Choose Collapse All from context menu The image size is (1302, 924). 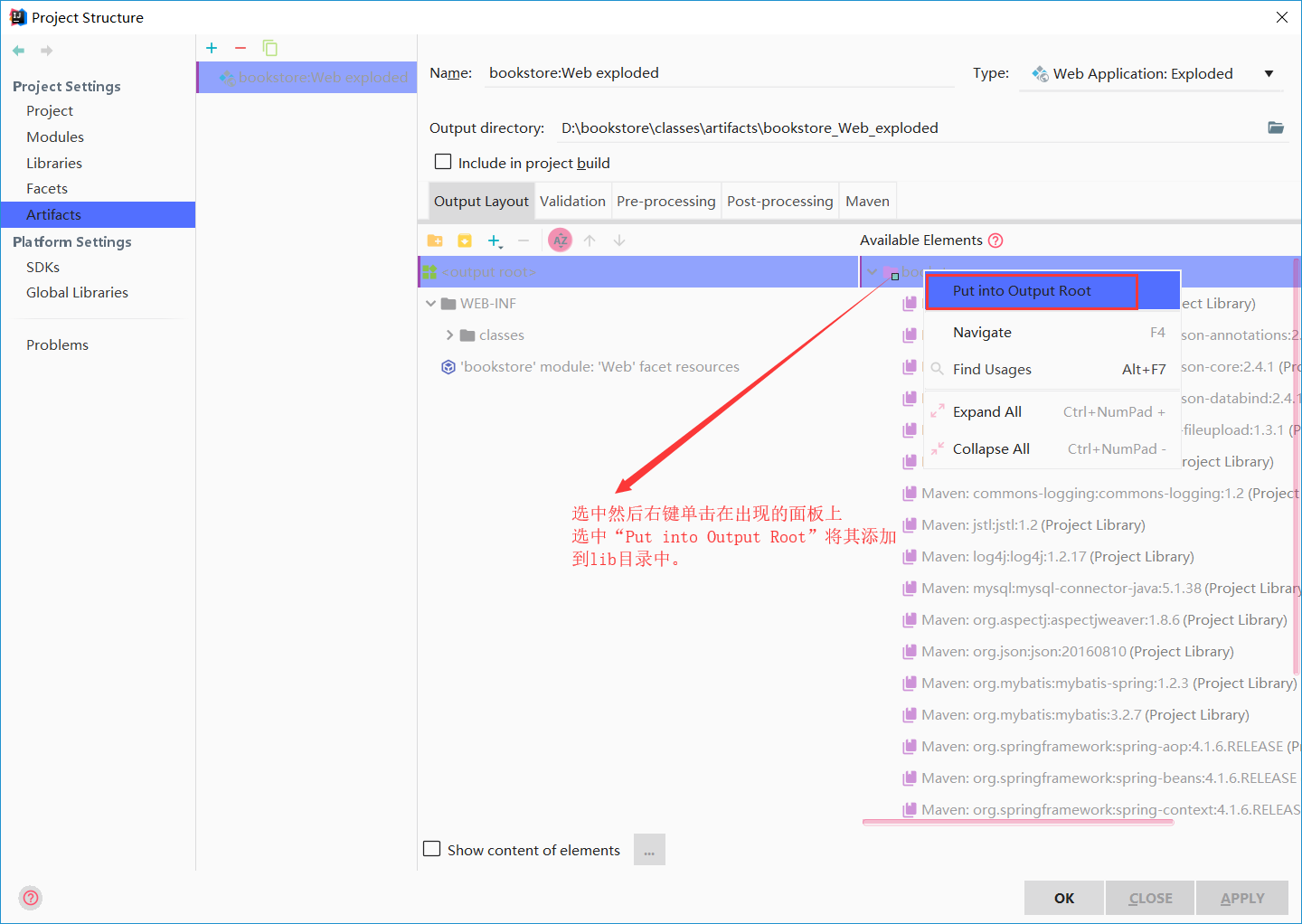[1052, 449]
